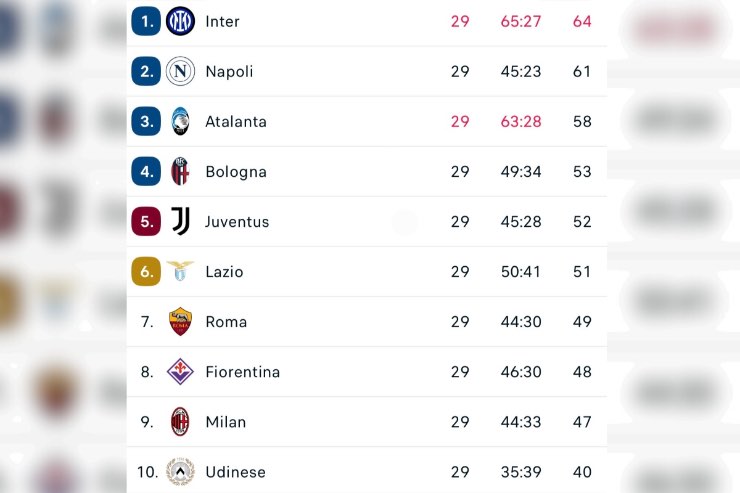Image resolution: width=740 pixels, height=493 pixels.
Task: Click the Udinese club crest icon
Action: 180,471
